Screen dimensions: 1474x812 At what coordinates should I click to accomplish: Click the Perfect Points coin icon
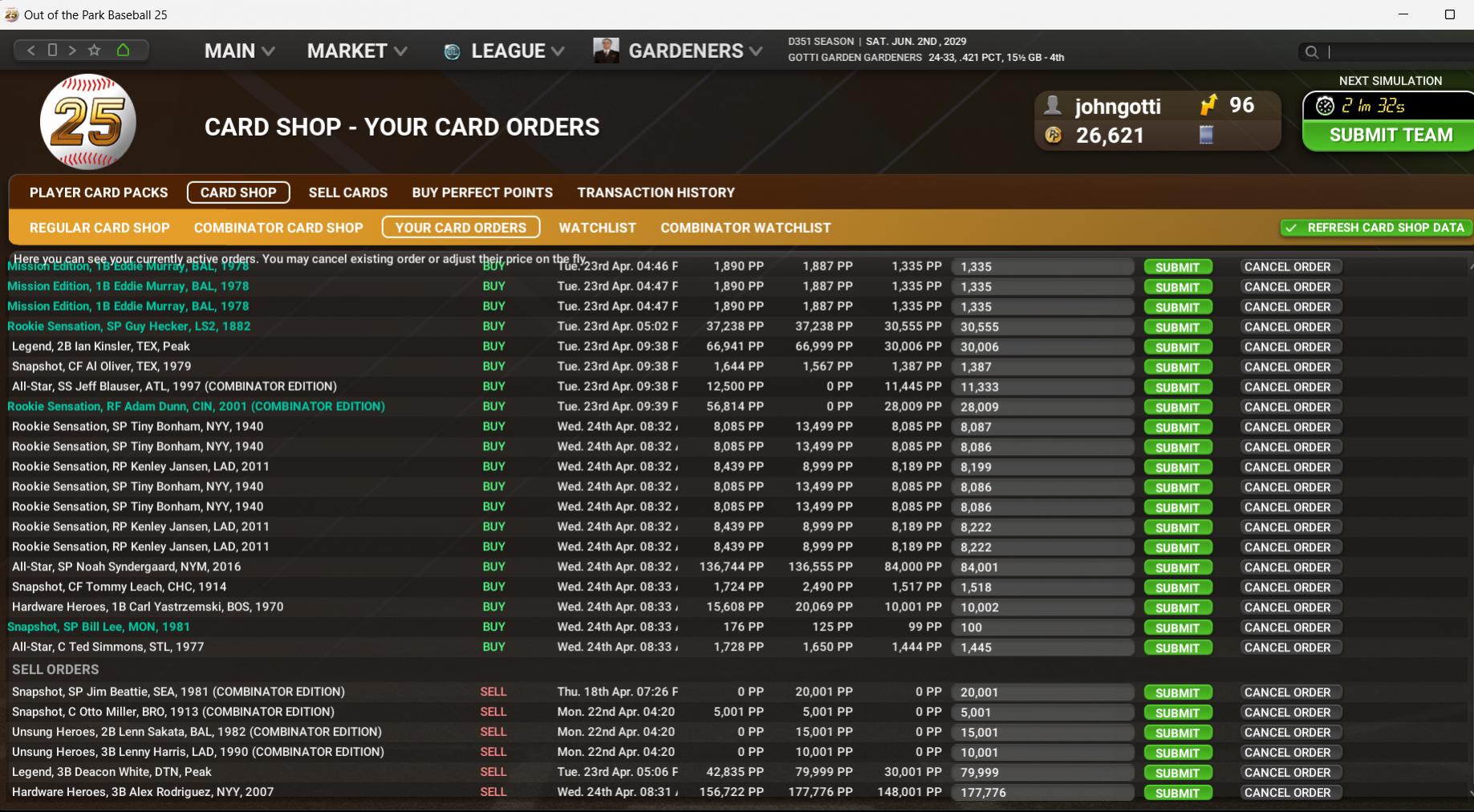[1053, 136]
